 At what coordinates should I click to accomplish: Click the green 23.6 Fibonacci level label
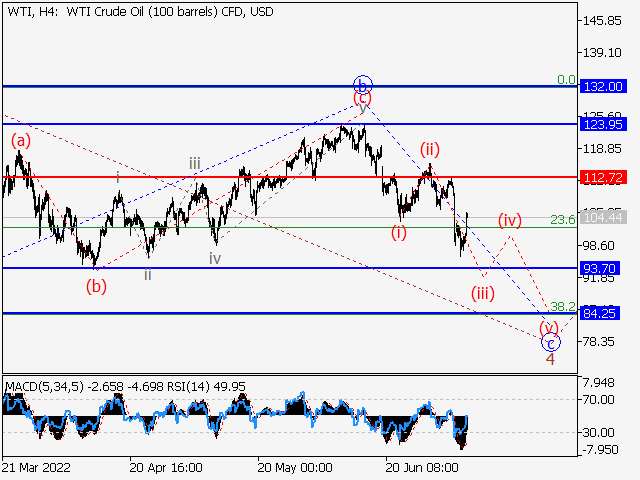(x=563, y=220)
